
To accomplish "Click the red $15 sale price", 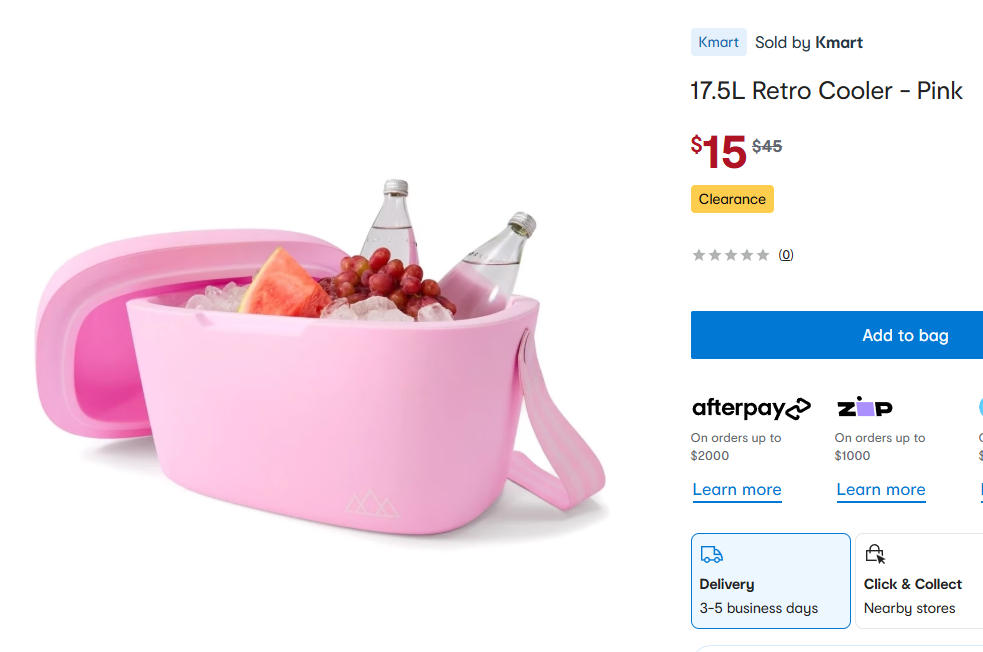I will (x=719, y=151).
